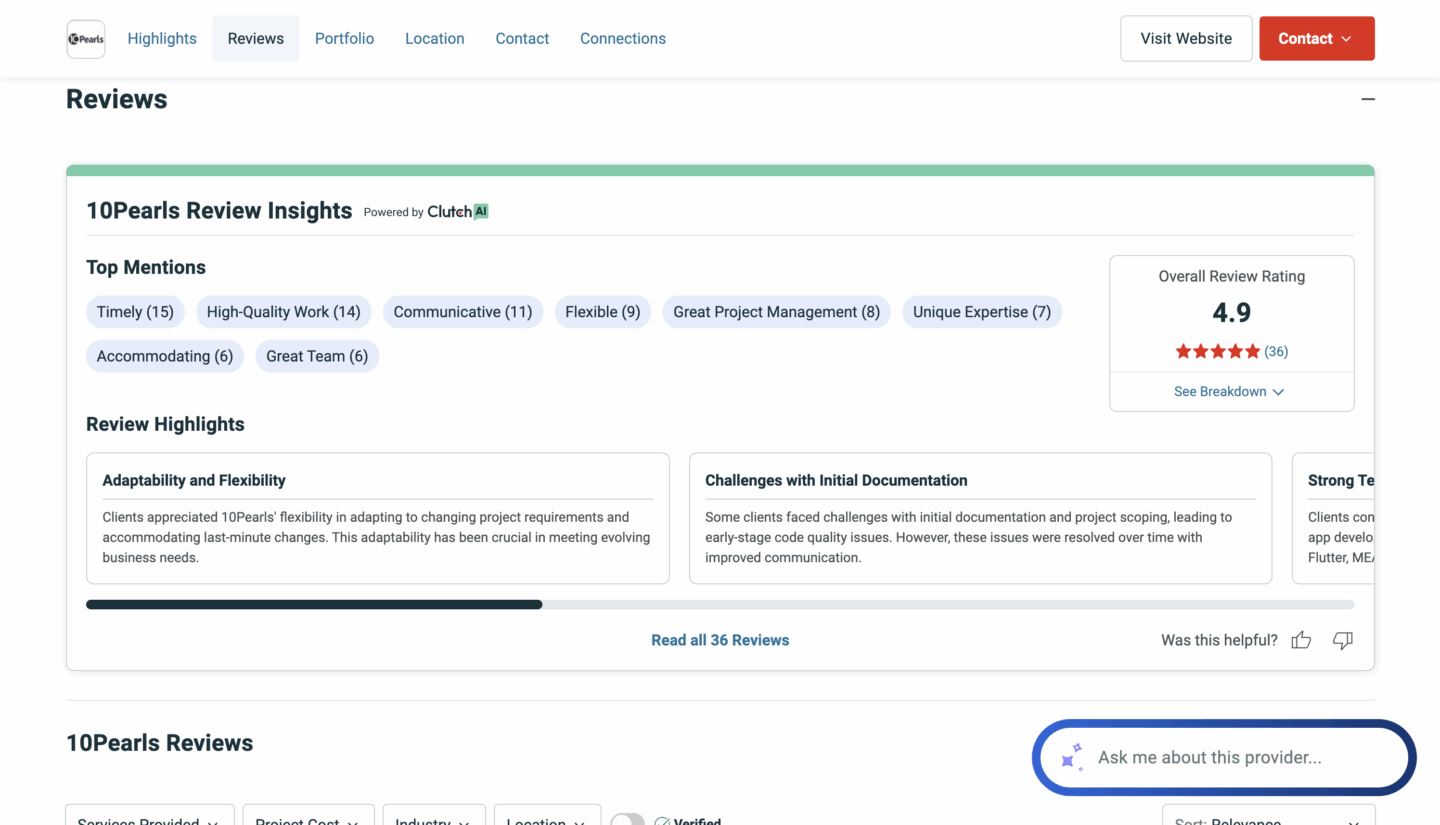The height and width of the screenshot is (825, 1440).
Task: Click the 10Pearls Reviews heading
Action: click(x=160, y=743)
